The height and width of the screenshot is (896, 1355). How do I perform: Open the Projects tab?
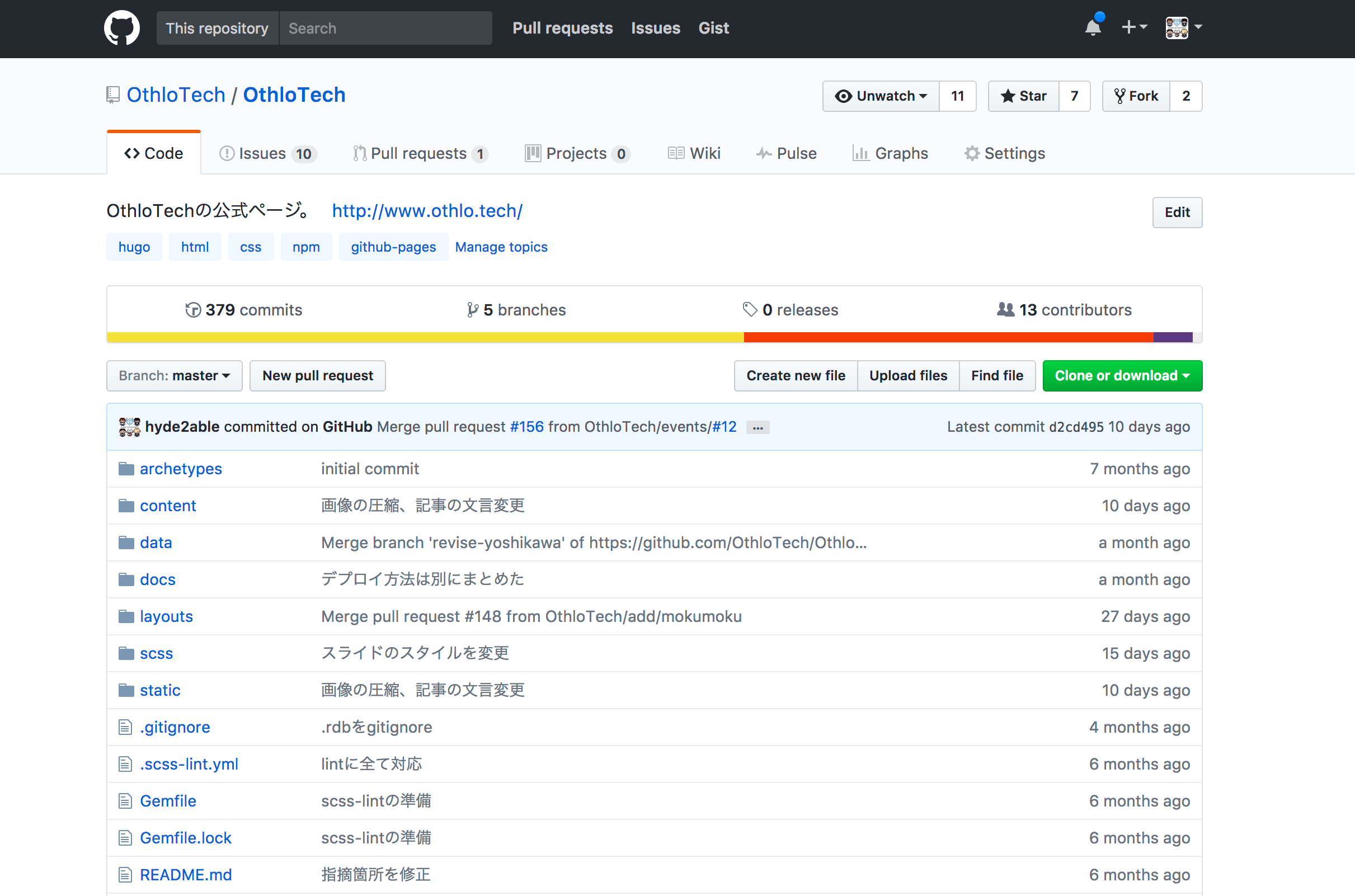tap(577, 153)
